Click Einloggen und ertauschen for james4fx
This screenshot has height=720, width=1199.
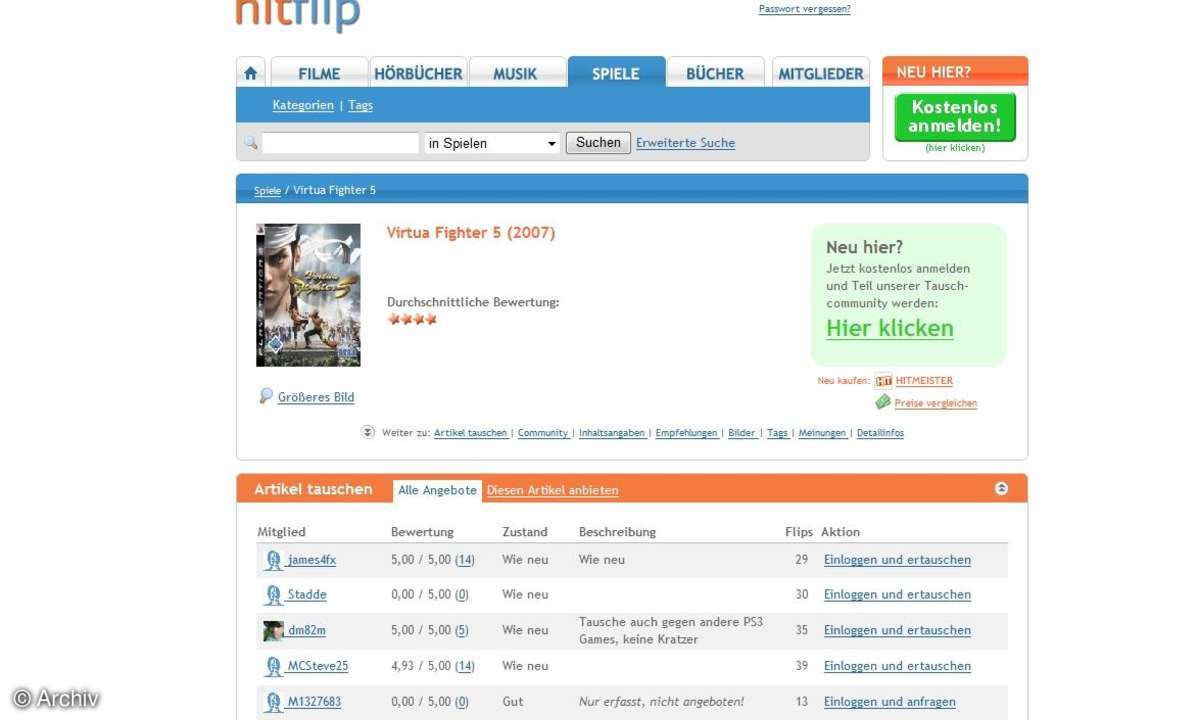[897, 560]
